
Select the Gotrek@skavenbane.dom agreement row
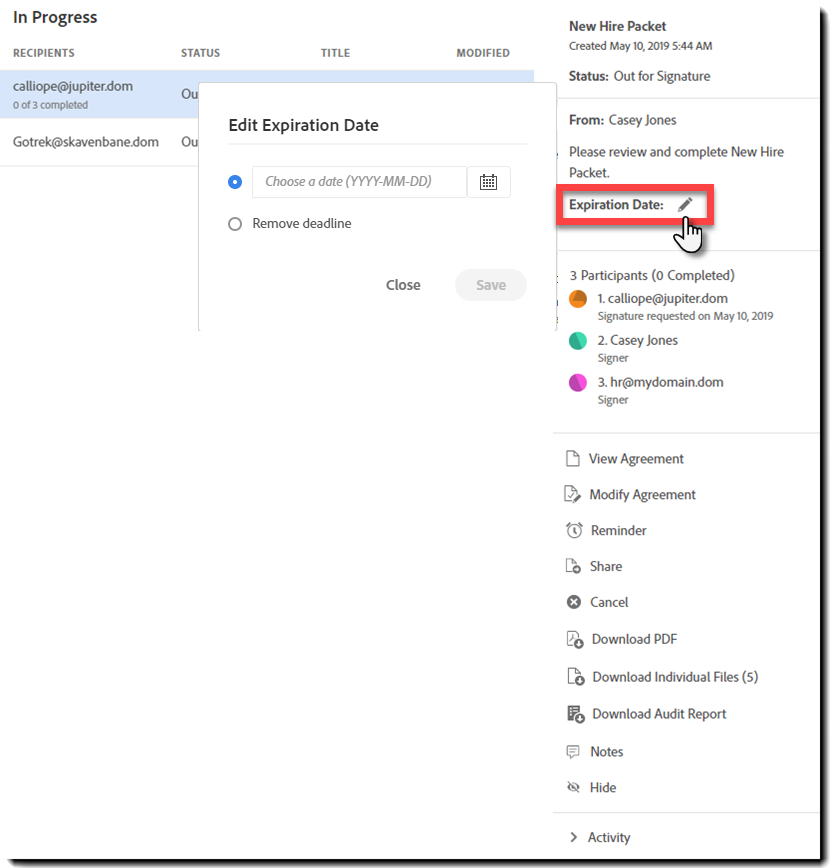point(95,142)
